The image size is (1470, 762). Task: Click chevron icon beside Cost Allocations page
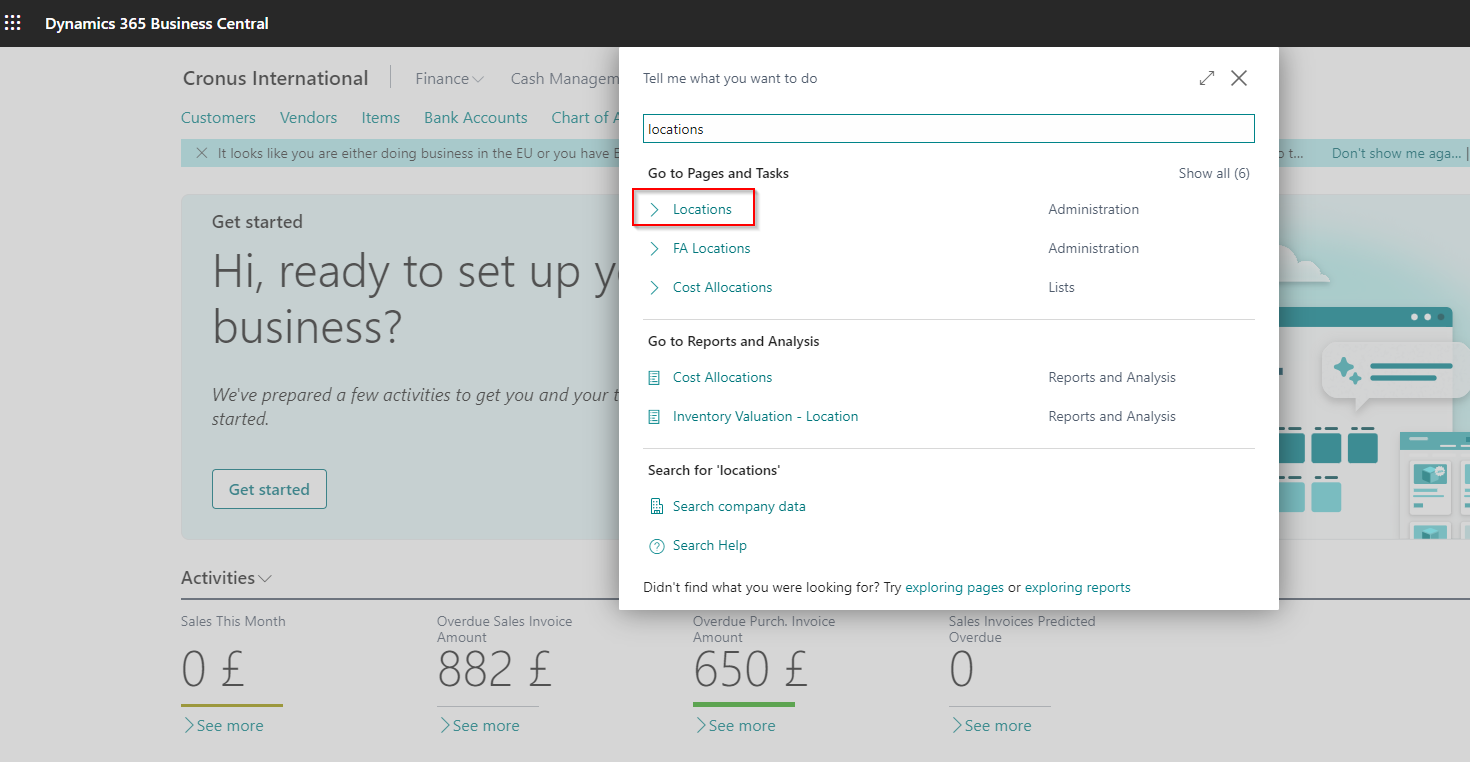655,287
